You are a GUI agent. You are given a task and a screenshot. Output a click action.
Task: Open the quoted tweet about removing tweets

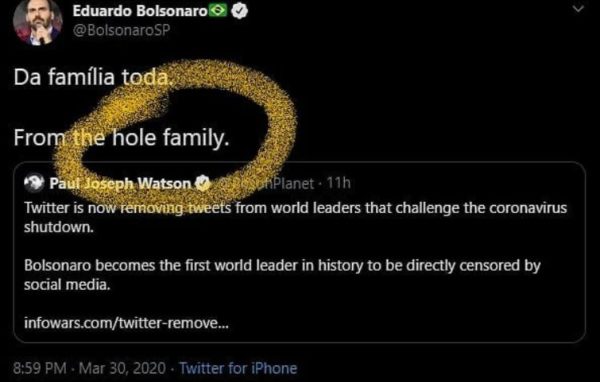pyautogui.click(x=299, y=252)
